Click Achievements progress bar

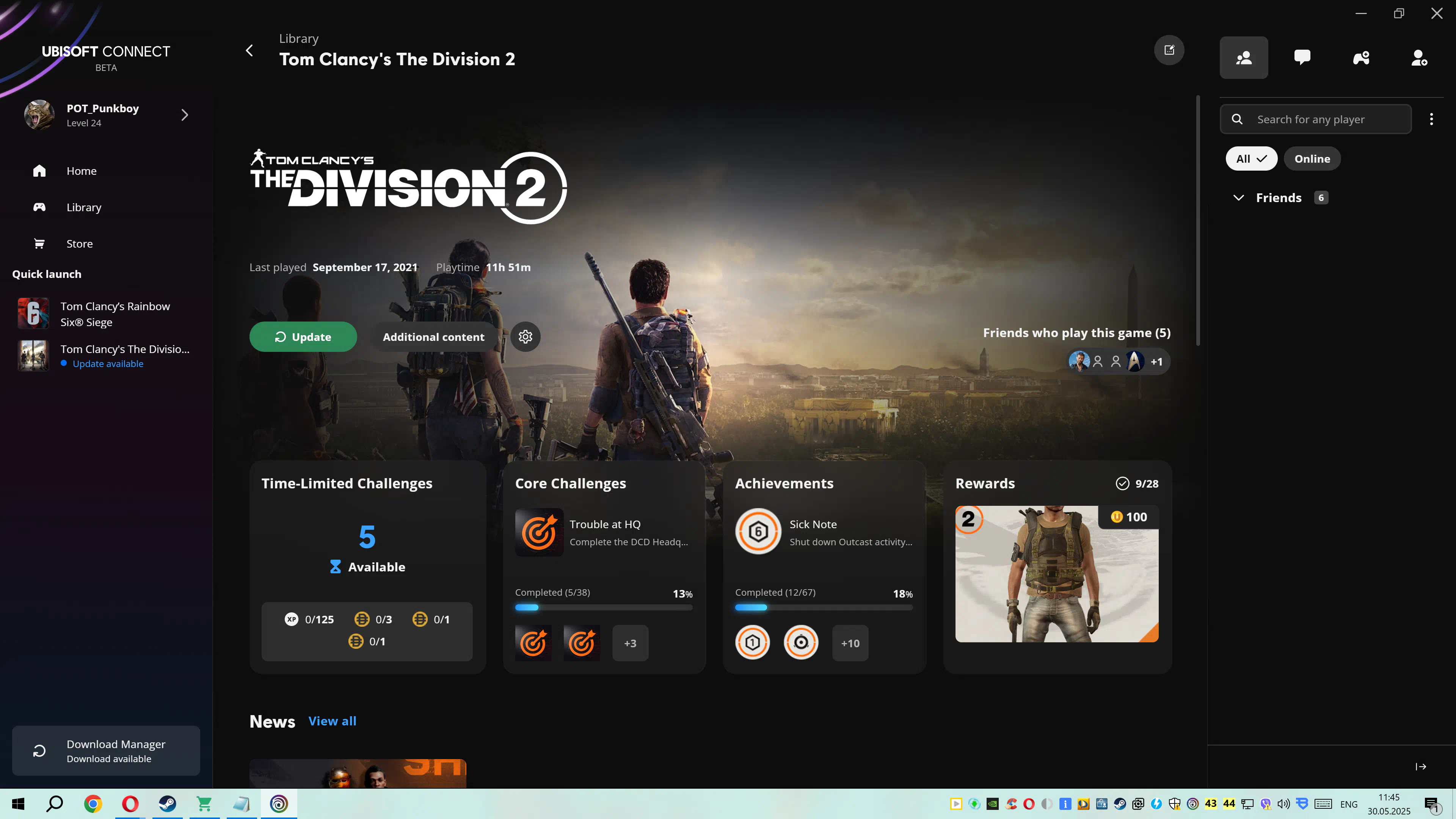[x=824, y=607]
